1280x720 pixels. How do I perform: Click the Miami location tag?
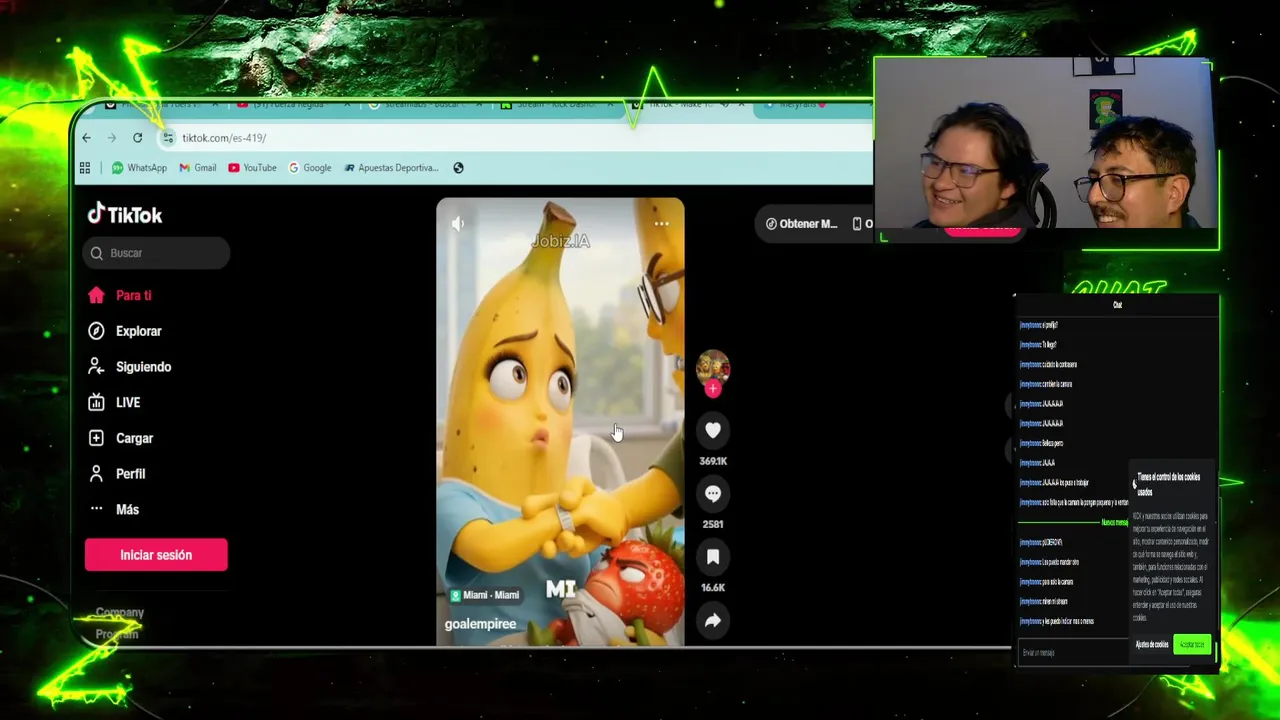point(485,595)
